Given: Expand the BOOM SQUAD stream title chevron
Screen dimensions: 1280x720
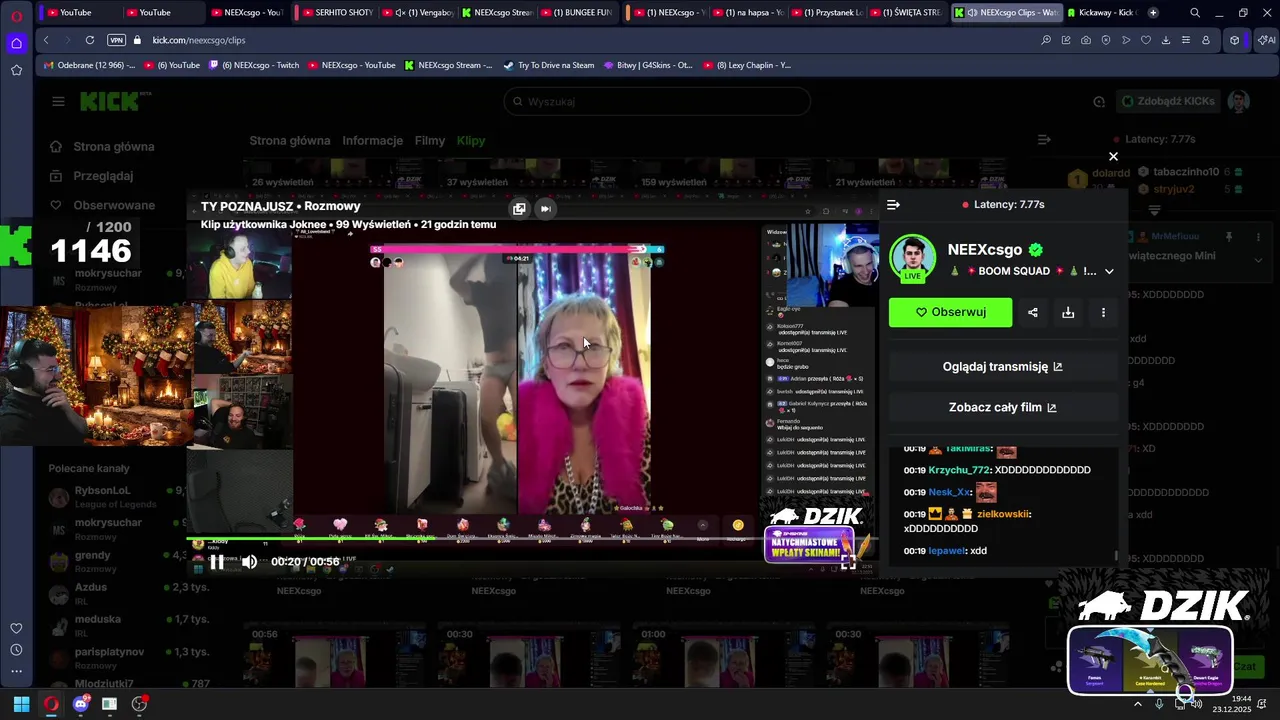Looking at the screenshot, I should click(x=1108, y=271).
